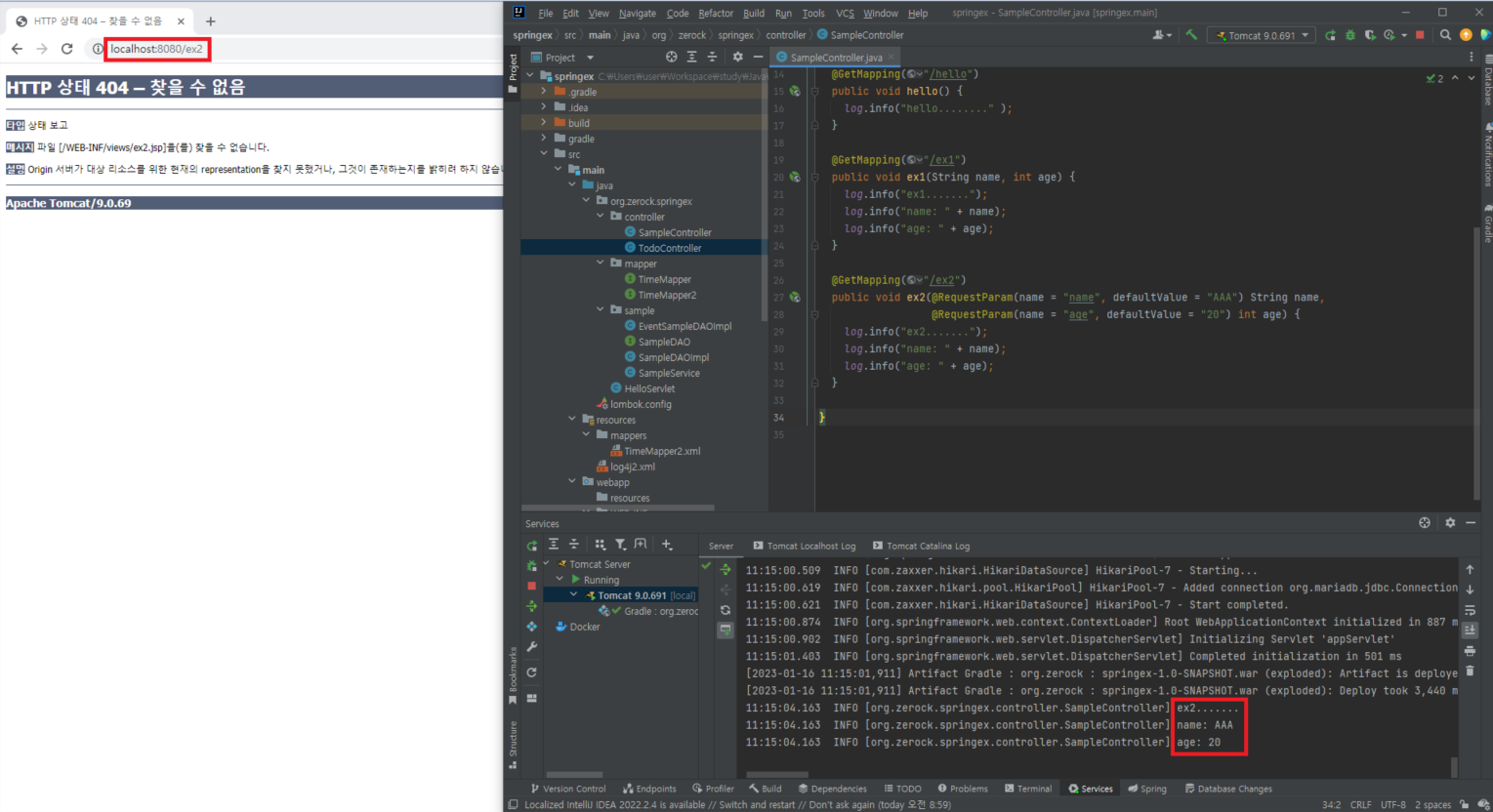Image resolution: width=1493 pixels, height=812 pixels.
Task: Hide the Services panel via minus icon
Action: click(x=1471, y=523)
